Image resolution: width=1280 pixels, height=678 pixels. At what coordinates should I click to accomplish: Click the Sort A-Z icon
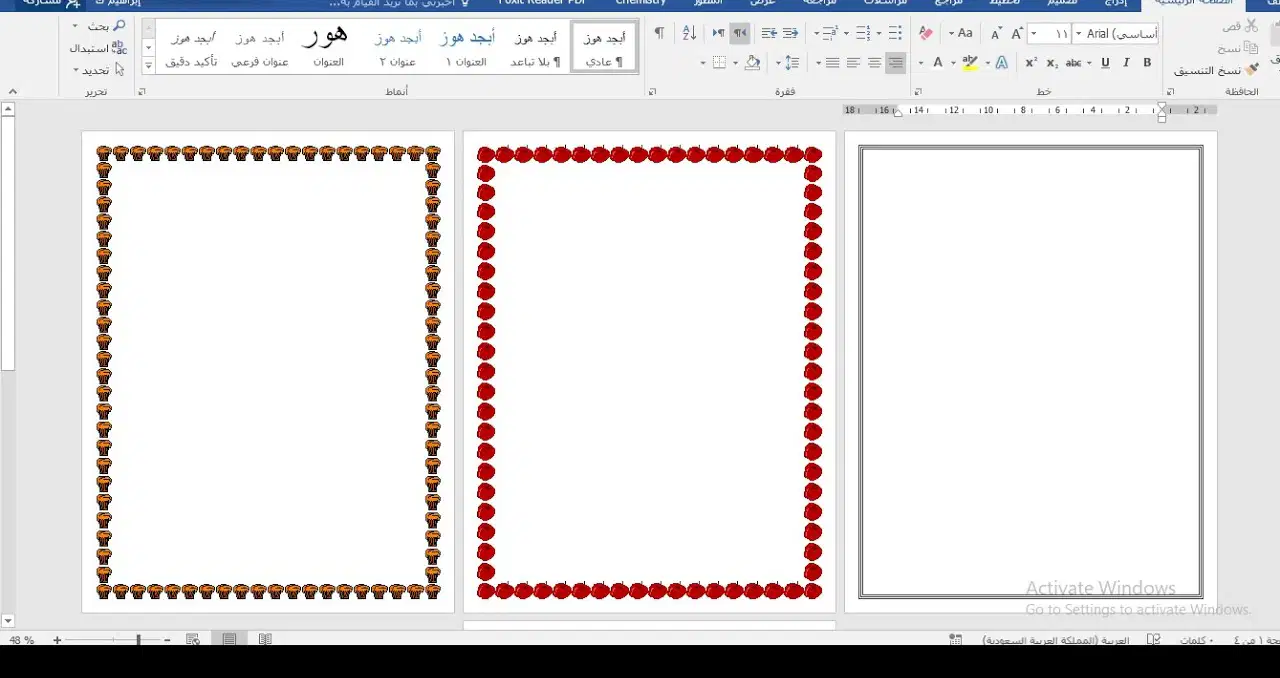(689, 34)
